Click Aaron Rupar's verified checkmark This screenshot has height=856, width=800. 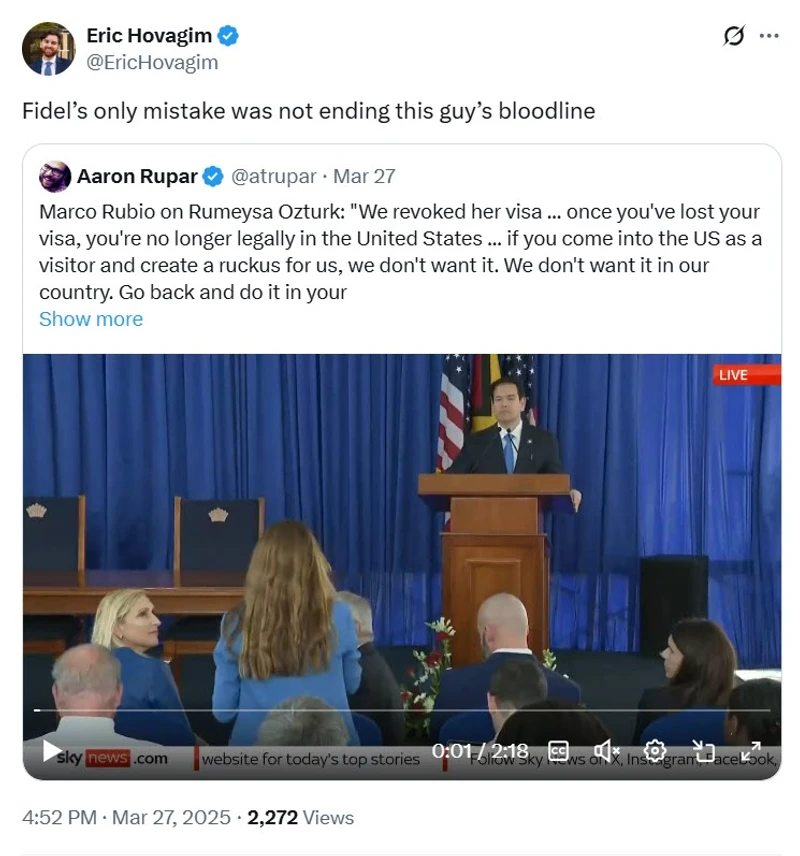tap(213, 177)
